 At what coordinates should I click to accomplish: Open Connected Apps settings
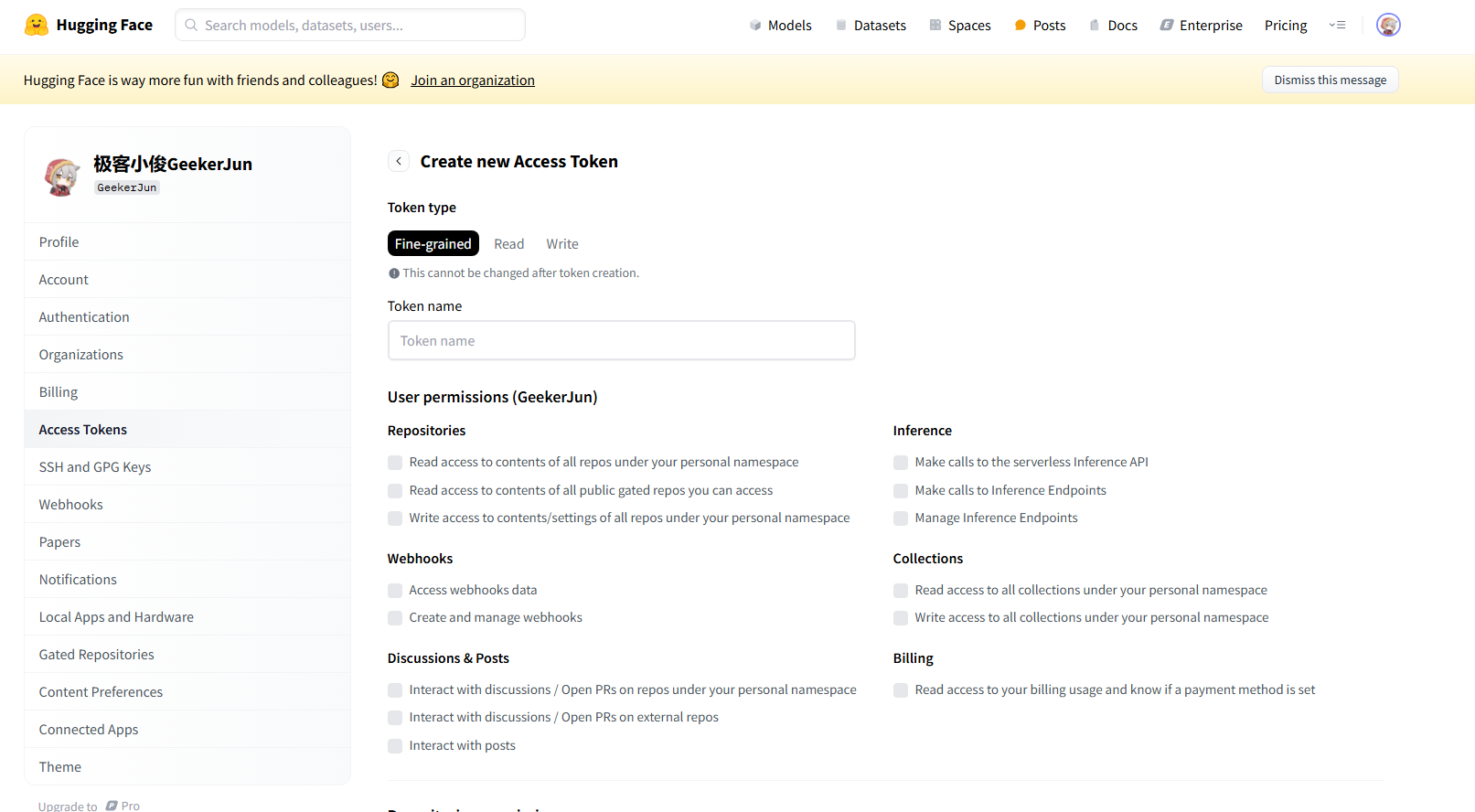pyautogui.click(x=187, y=729)
